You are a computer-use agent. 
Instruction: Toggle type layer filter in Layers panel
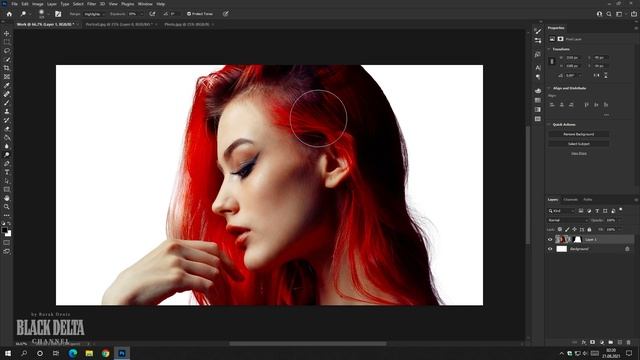pyautogui.click(x=597, y=211)
